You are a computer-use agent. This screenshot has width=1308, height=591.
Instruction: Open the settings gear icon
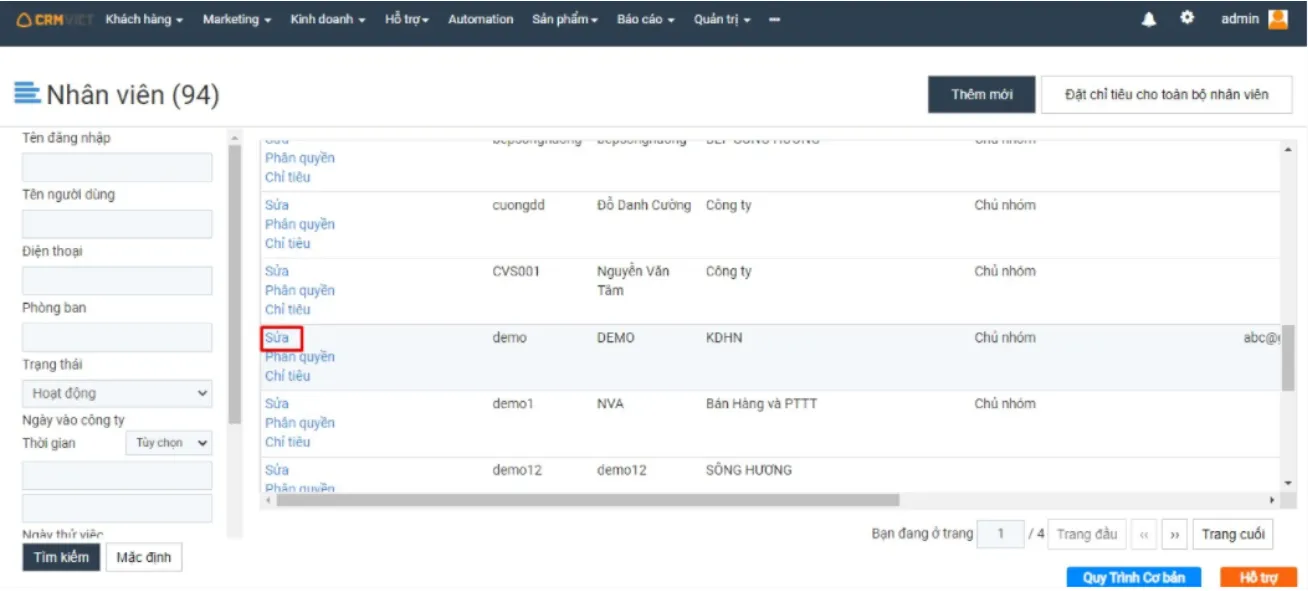1187,18
